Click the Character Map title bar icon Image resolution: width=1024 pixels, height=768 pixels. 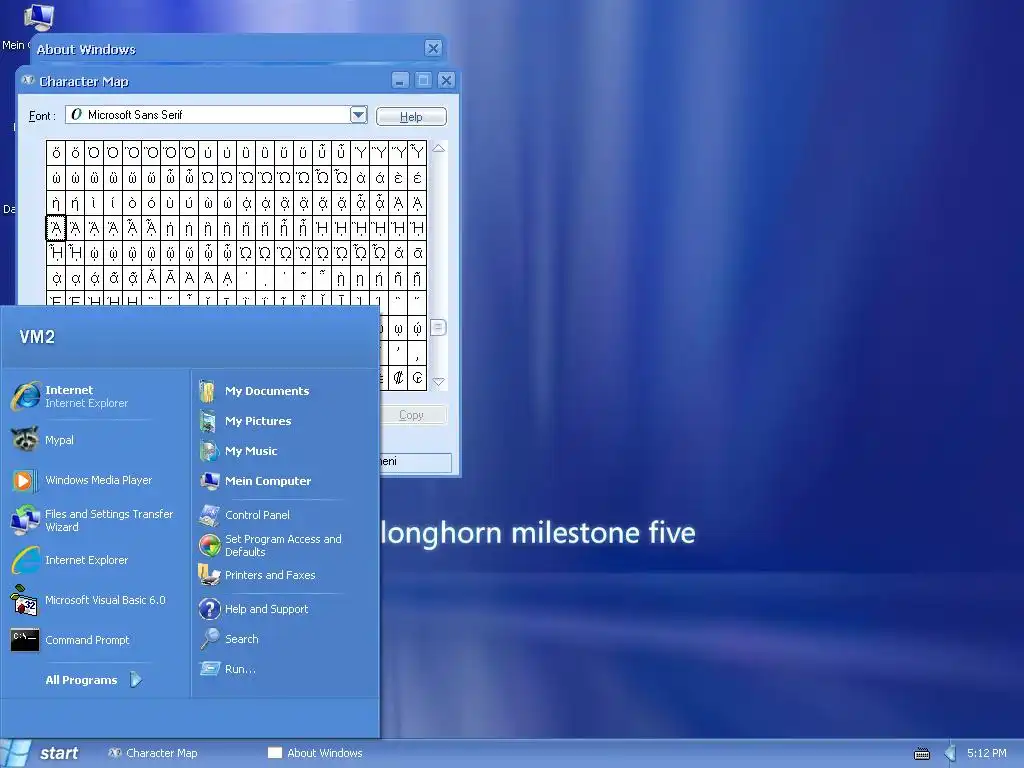click(x=28, y=80)
